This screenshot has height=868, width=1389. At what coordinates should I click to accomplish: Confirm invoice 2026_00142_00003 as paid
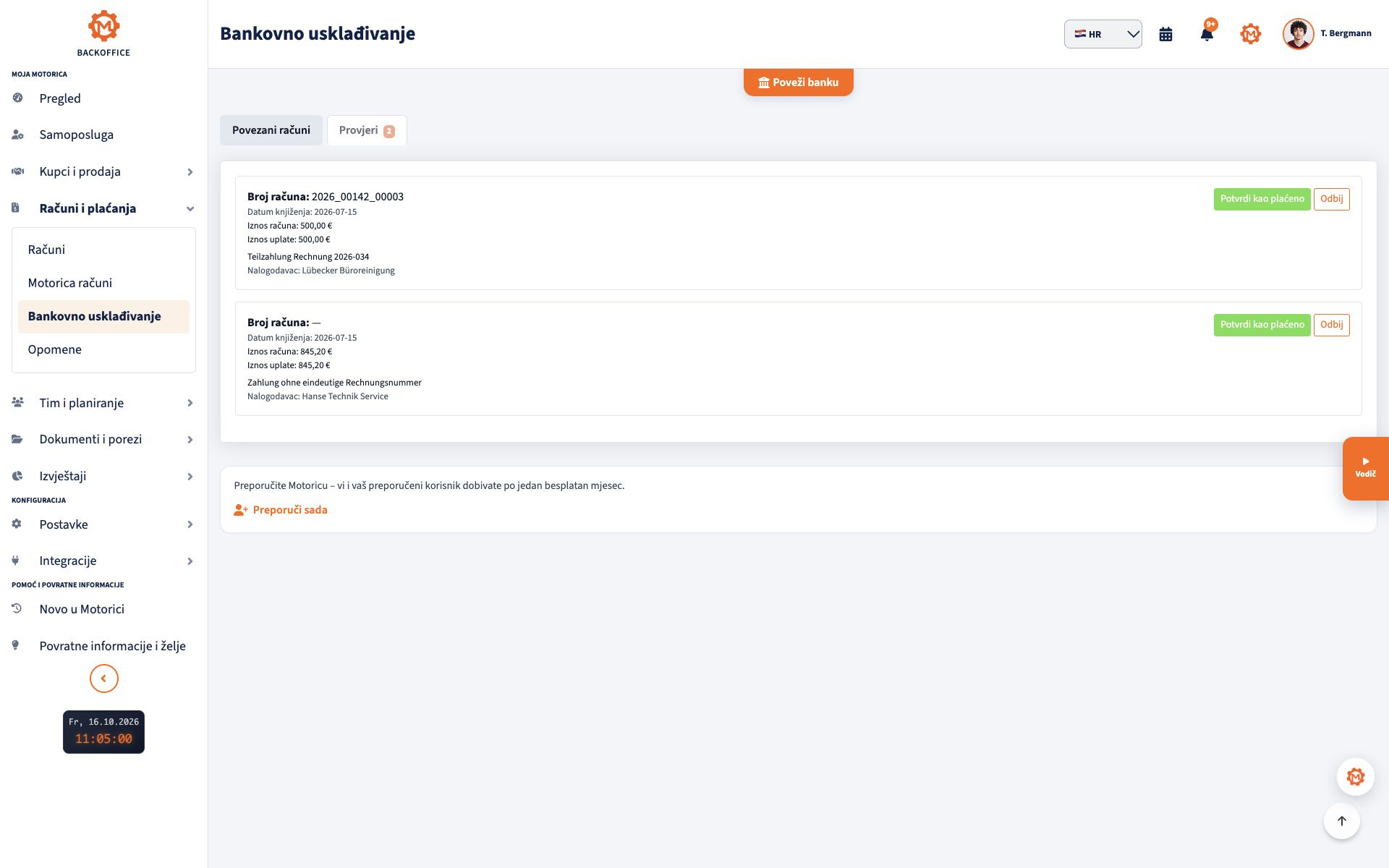point(1262,199)
